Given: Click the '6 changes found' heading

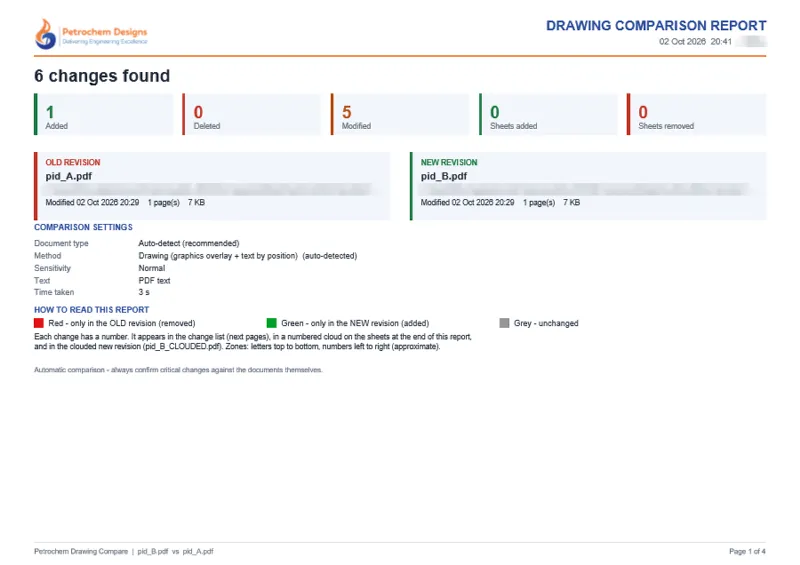Looking at the screenshot, I should (102, 76).
